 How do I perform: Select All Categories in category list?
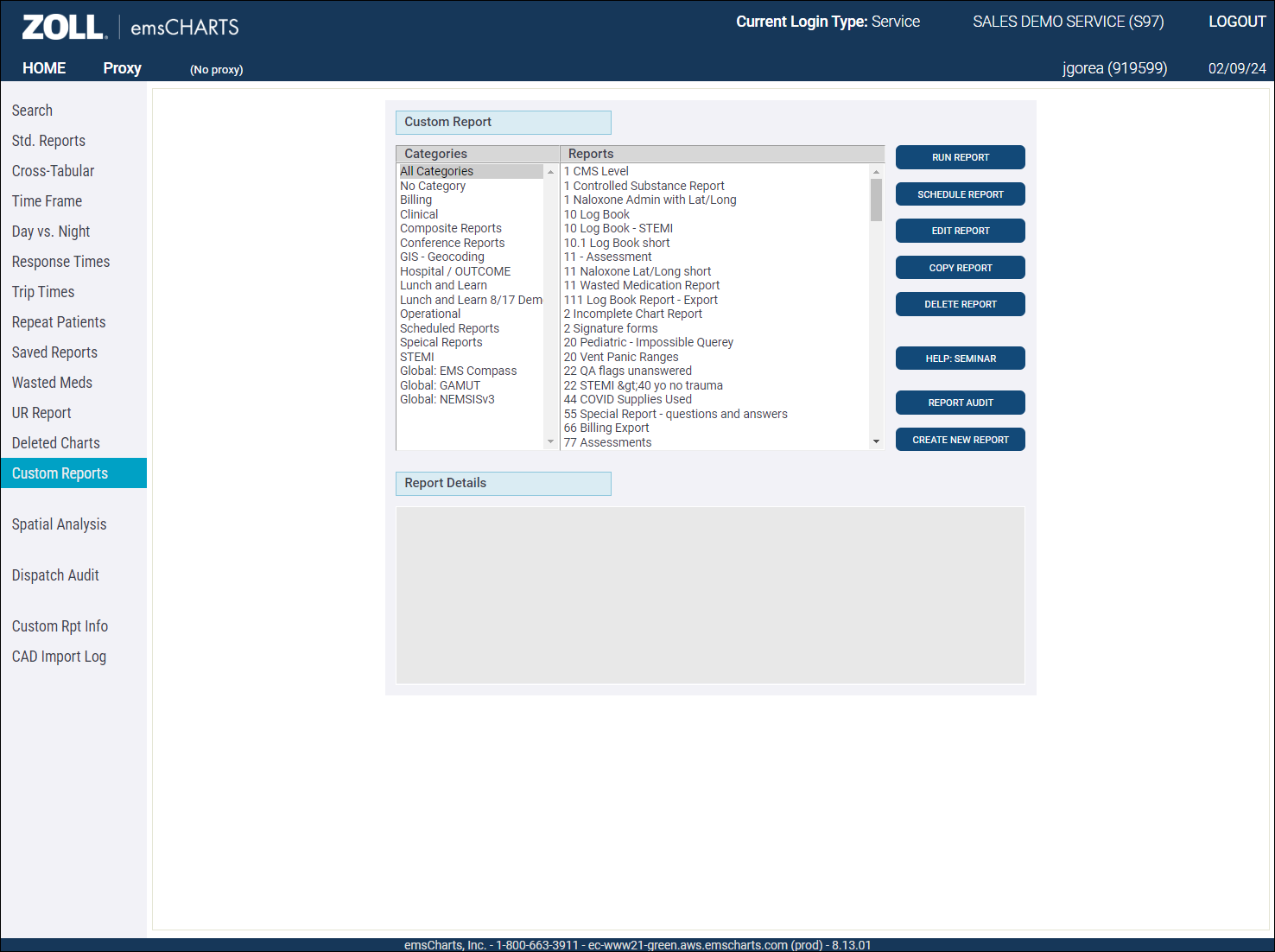pyautogui.click(x=471, y=171)
